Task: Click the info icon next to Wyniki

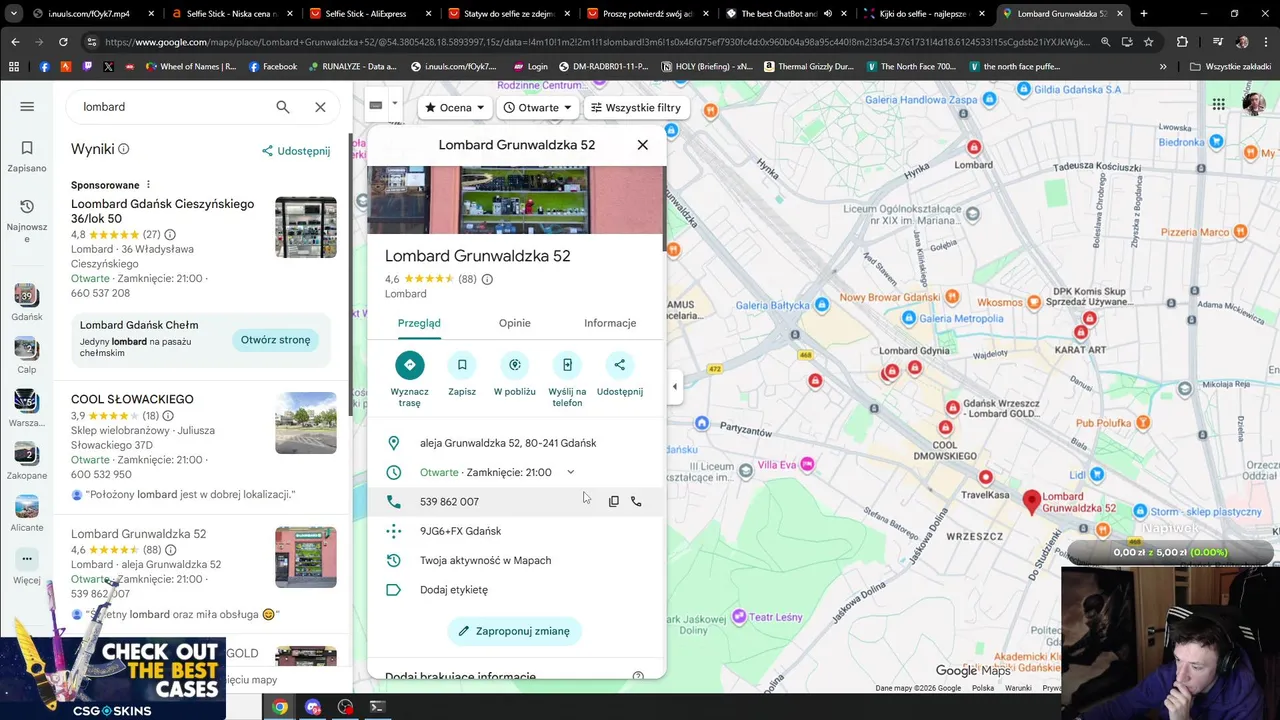Action: tap(124, 149)
